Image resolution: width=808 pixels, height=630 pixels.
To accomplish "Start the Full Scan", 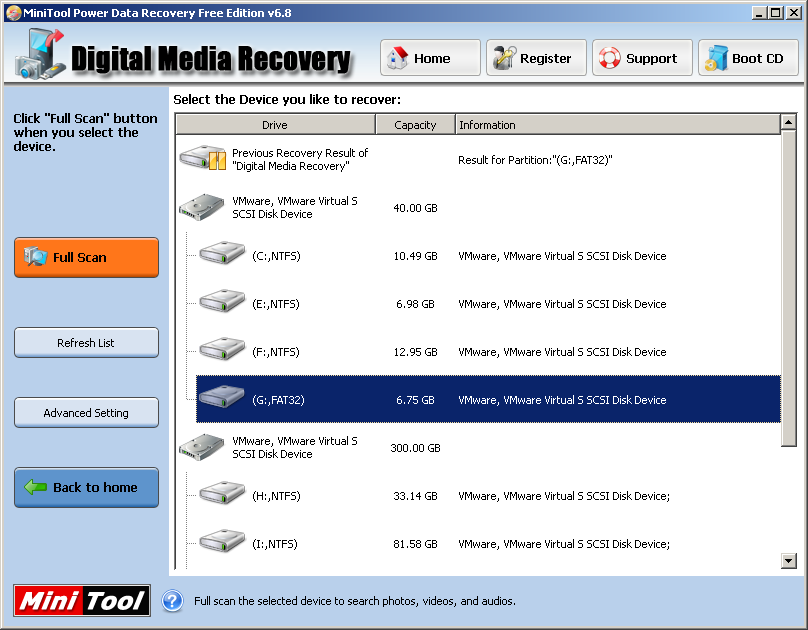I will coord(87,258).
